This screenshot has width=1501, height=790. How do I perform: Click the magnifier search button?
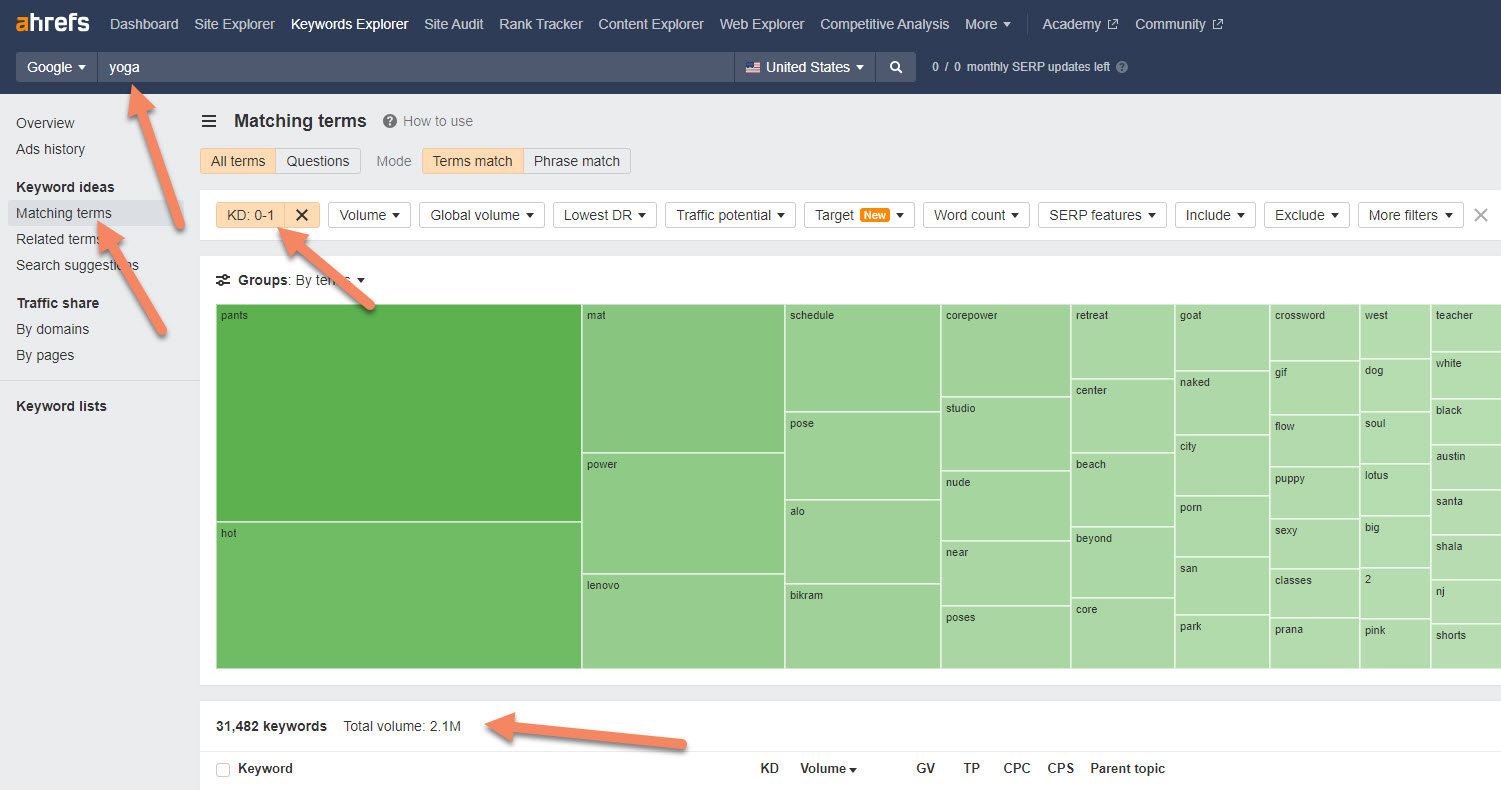(x=896, y=67)
